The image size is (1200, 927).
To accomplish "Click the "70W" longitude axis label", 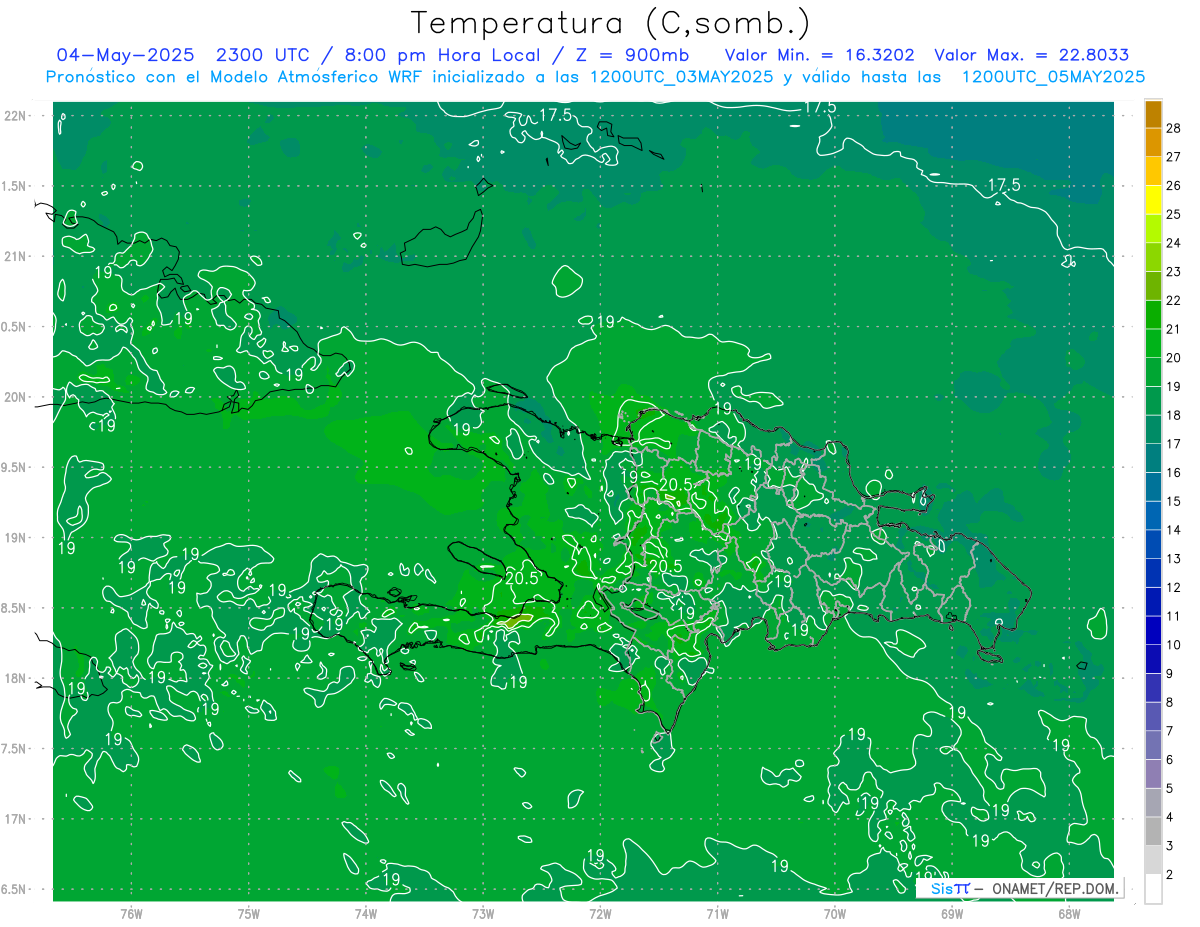I will 834,914.
